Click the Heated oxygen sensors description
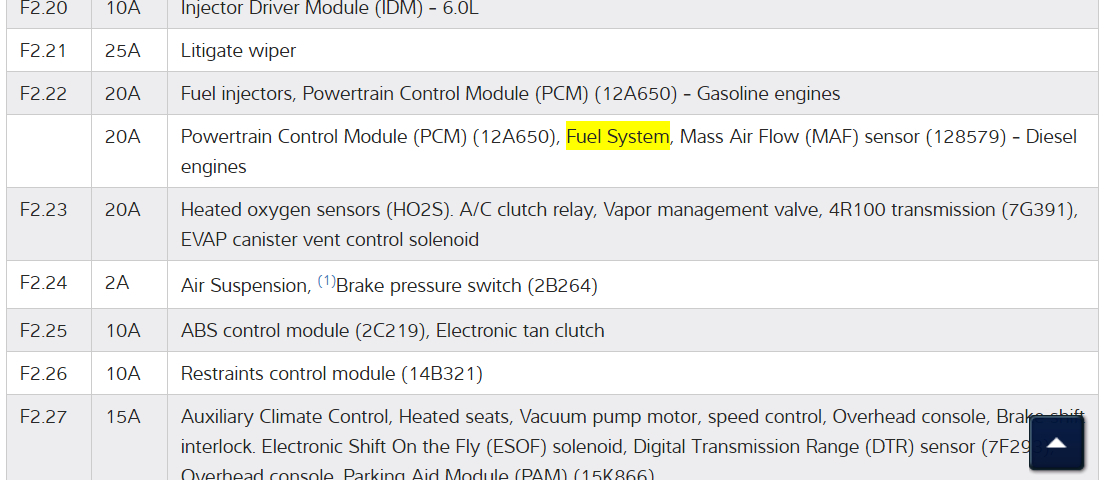Image resolution: width=1108 pixels, height=480 pixels. [628, 224]
